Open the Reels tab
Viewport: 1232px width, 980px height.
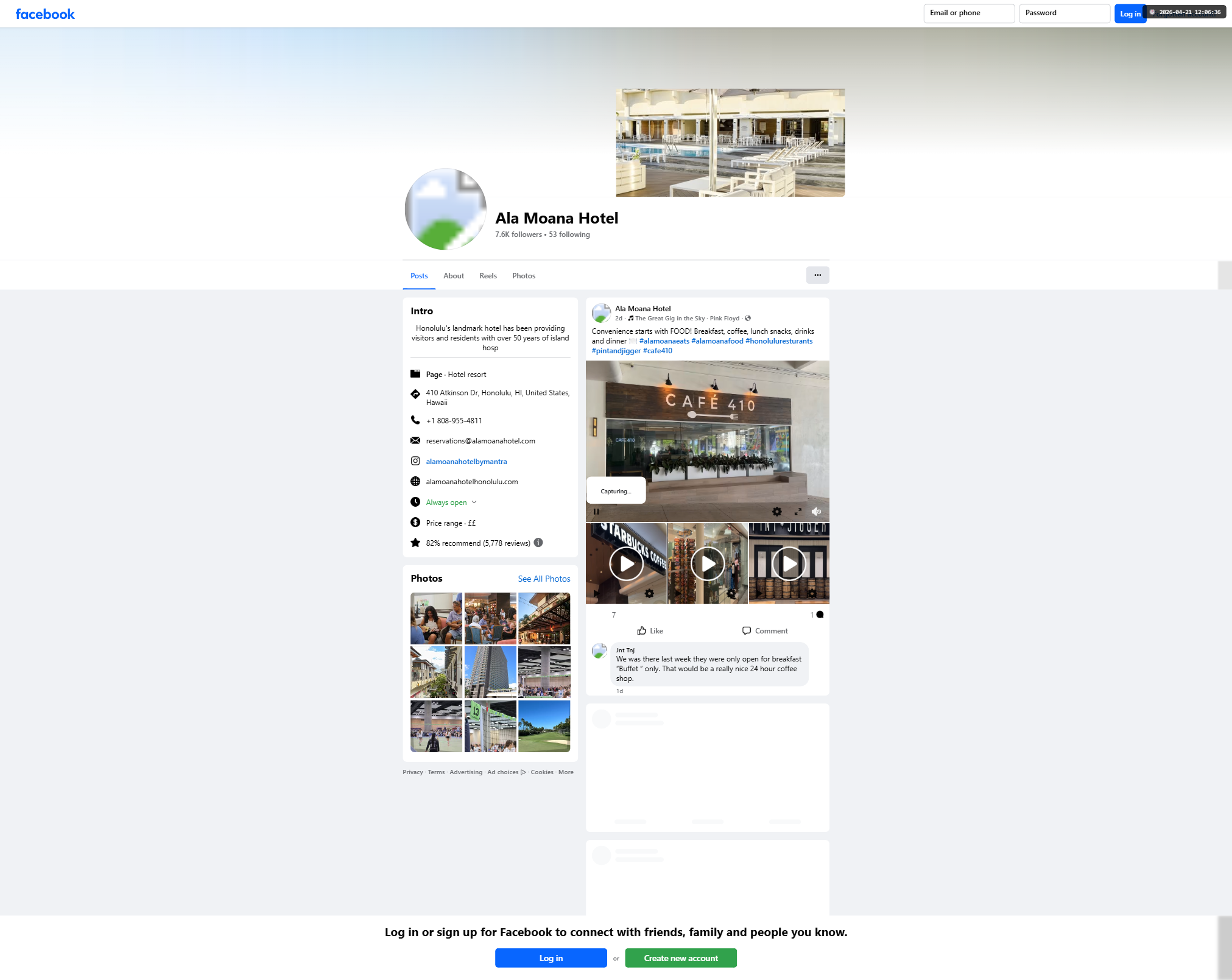[488, 276]
